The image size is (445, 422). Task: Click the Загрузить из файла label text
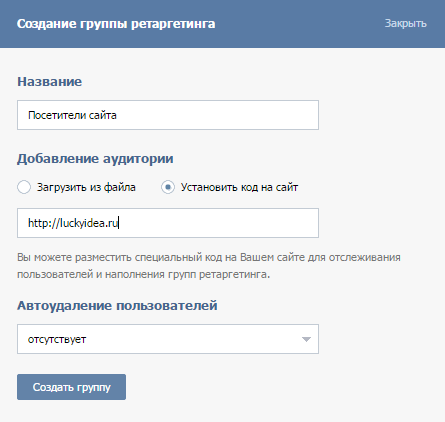(86, 187)
